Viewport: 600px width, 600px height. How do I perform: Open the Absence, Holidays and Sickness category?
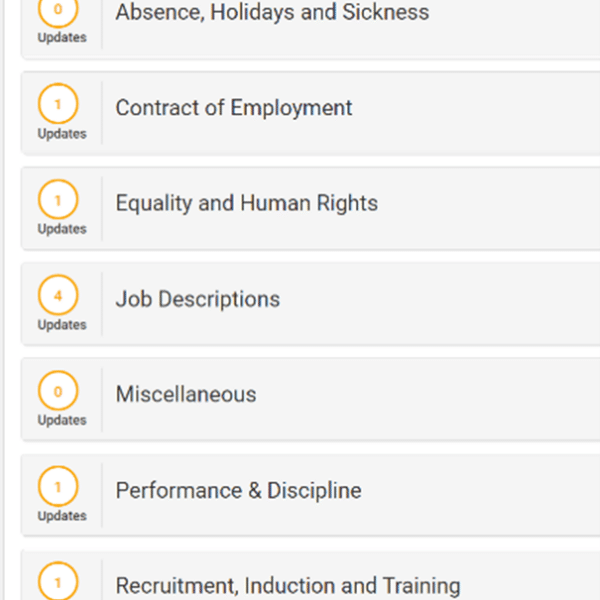tap(272, 12)
